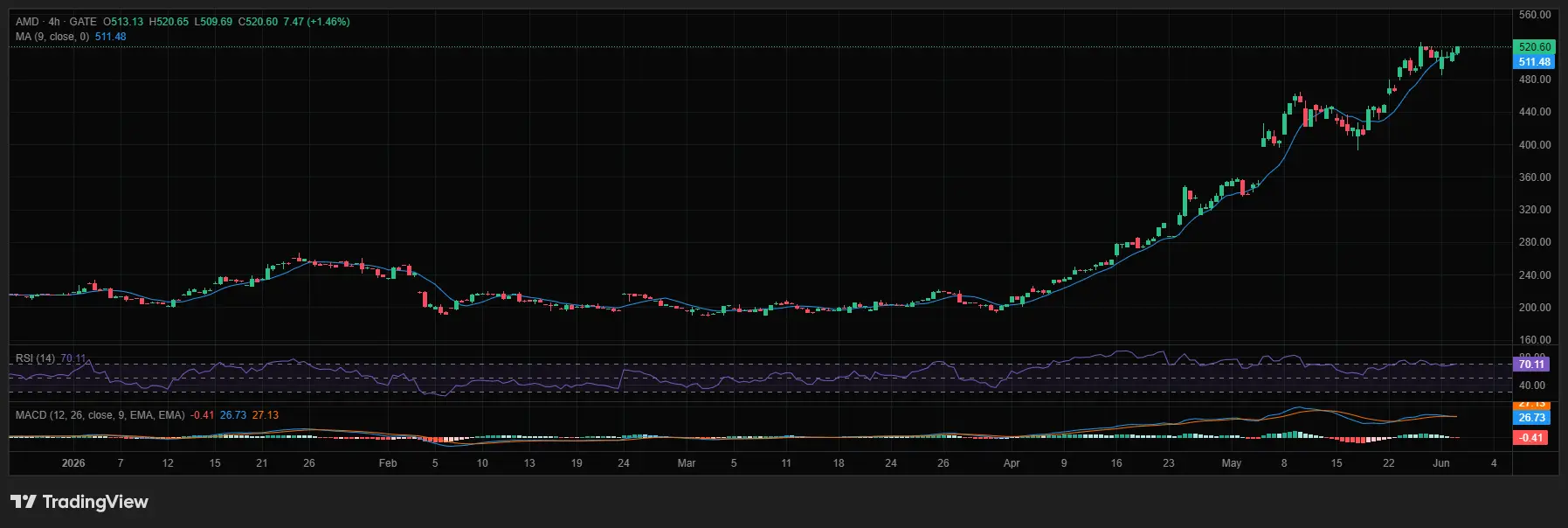The height and width of the screenshot is (528, 1568).
Task: Click the O513.13 open value in header
Action: click(123, 22)
